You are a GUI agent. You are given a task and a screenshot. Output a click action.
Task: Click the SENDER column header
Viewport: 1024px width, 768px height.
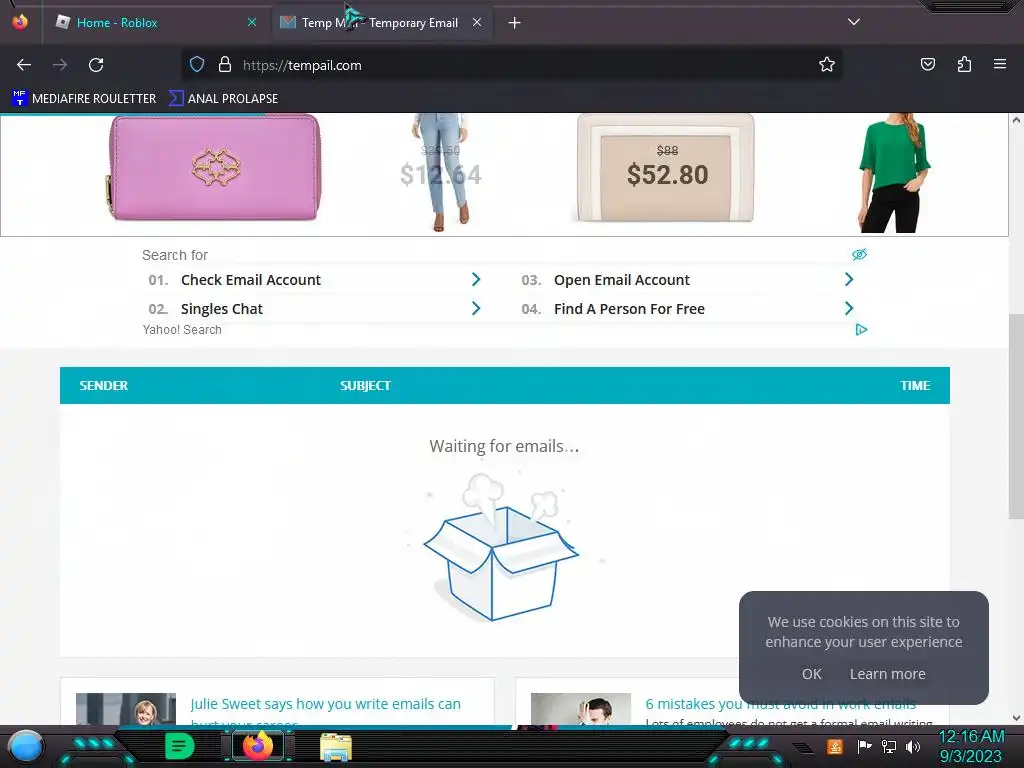(104, 385)
